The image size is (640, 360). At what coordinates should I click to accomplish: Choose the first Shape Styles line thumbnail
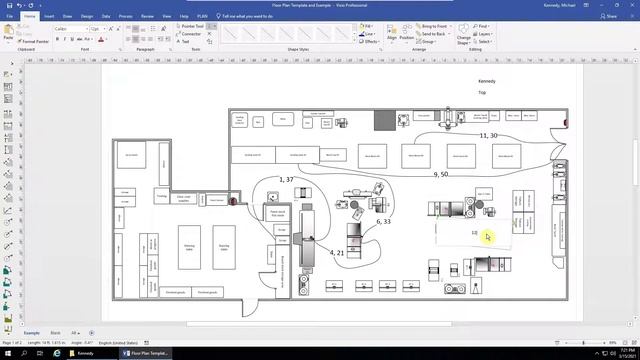point(230,34)
